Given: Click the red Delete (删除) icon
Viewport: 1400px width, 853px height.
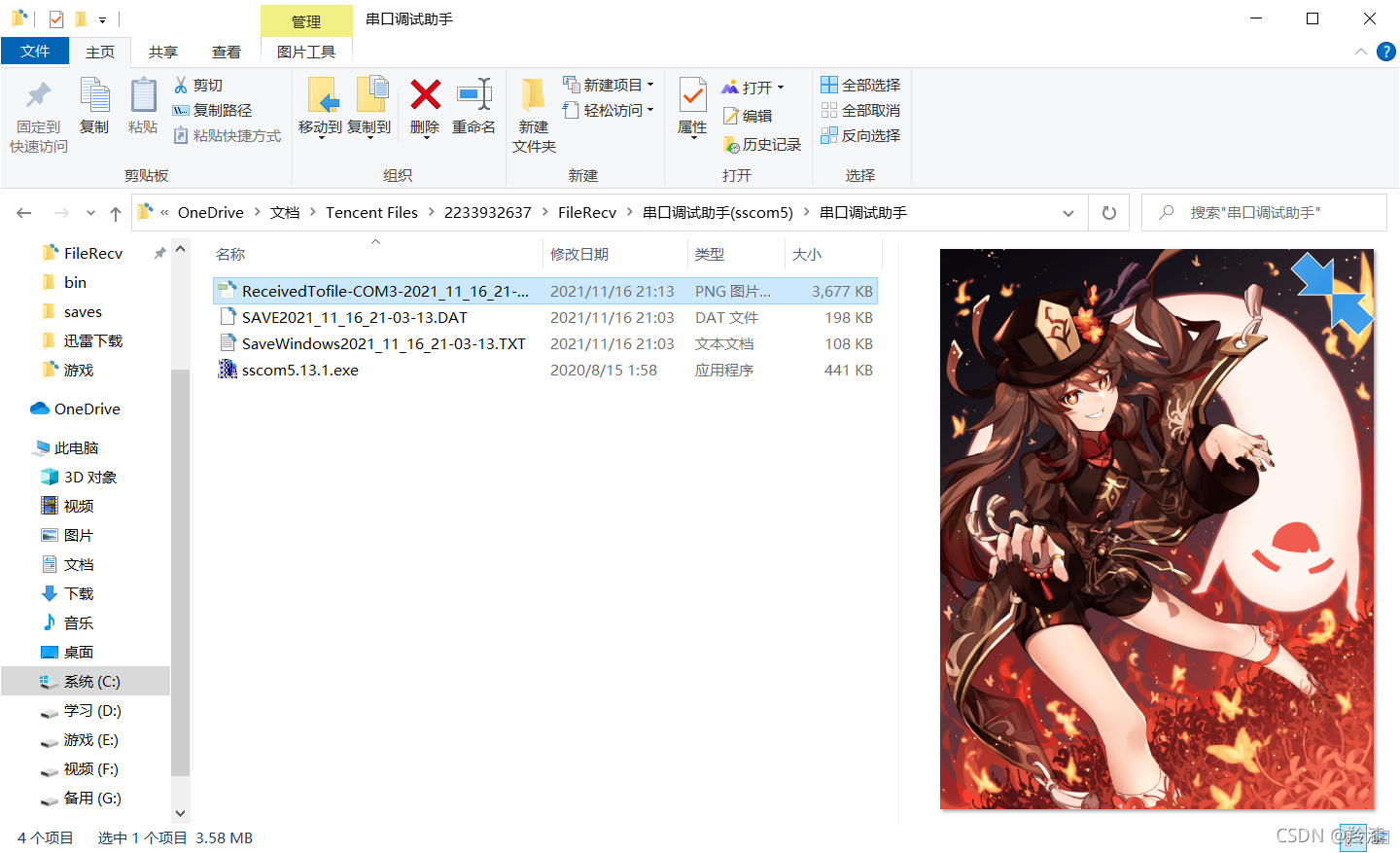Looking at the screenshot, I should pos(425,95).
